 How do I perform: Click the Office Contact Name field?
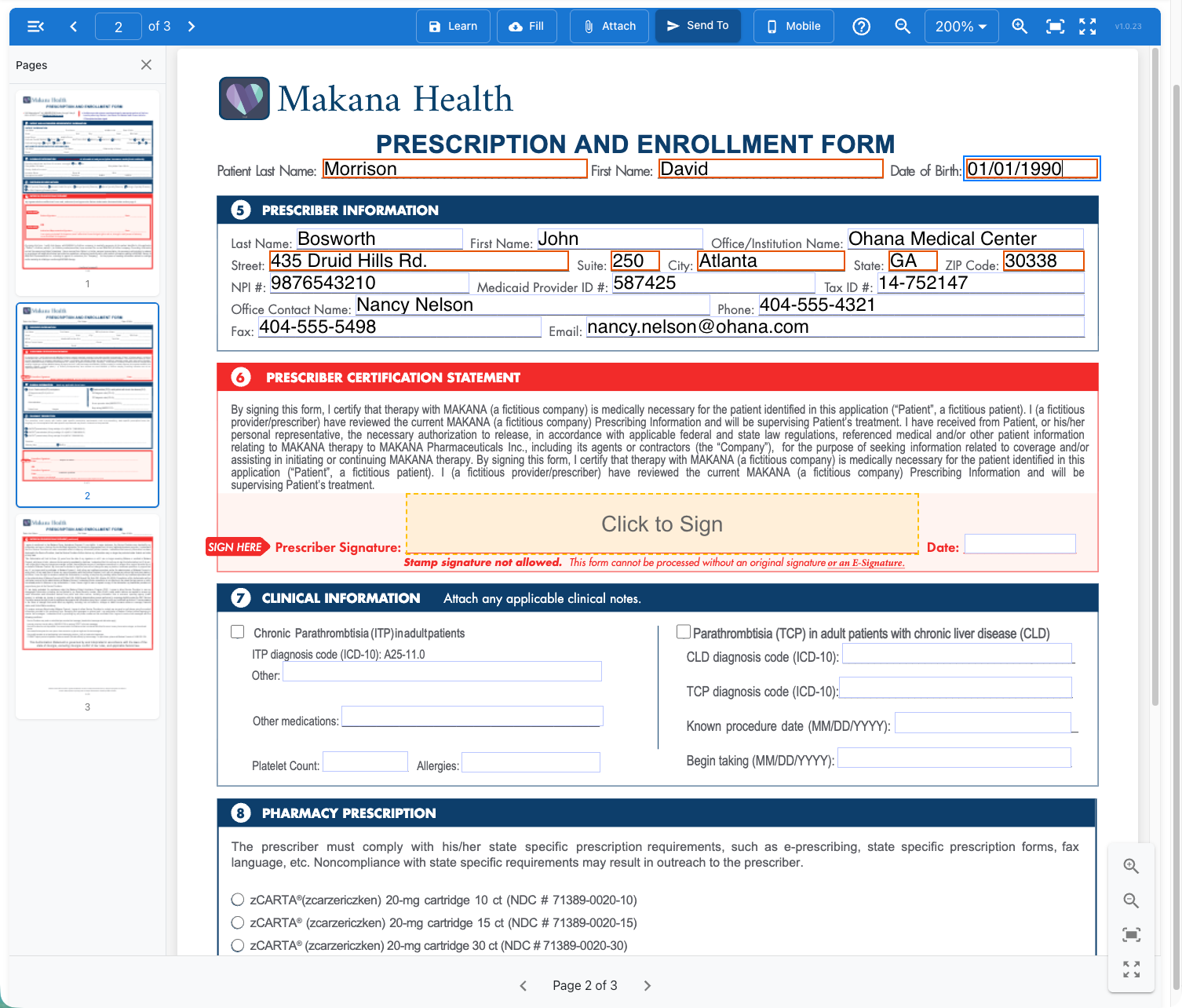[x=532, y=305]
